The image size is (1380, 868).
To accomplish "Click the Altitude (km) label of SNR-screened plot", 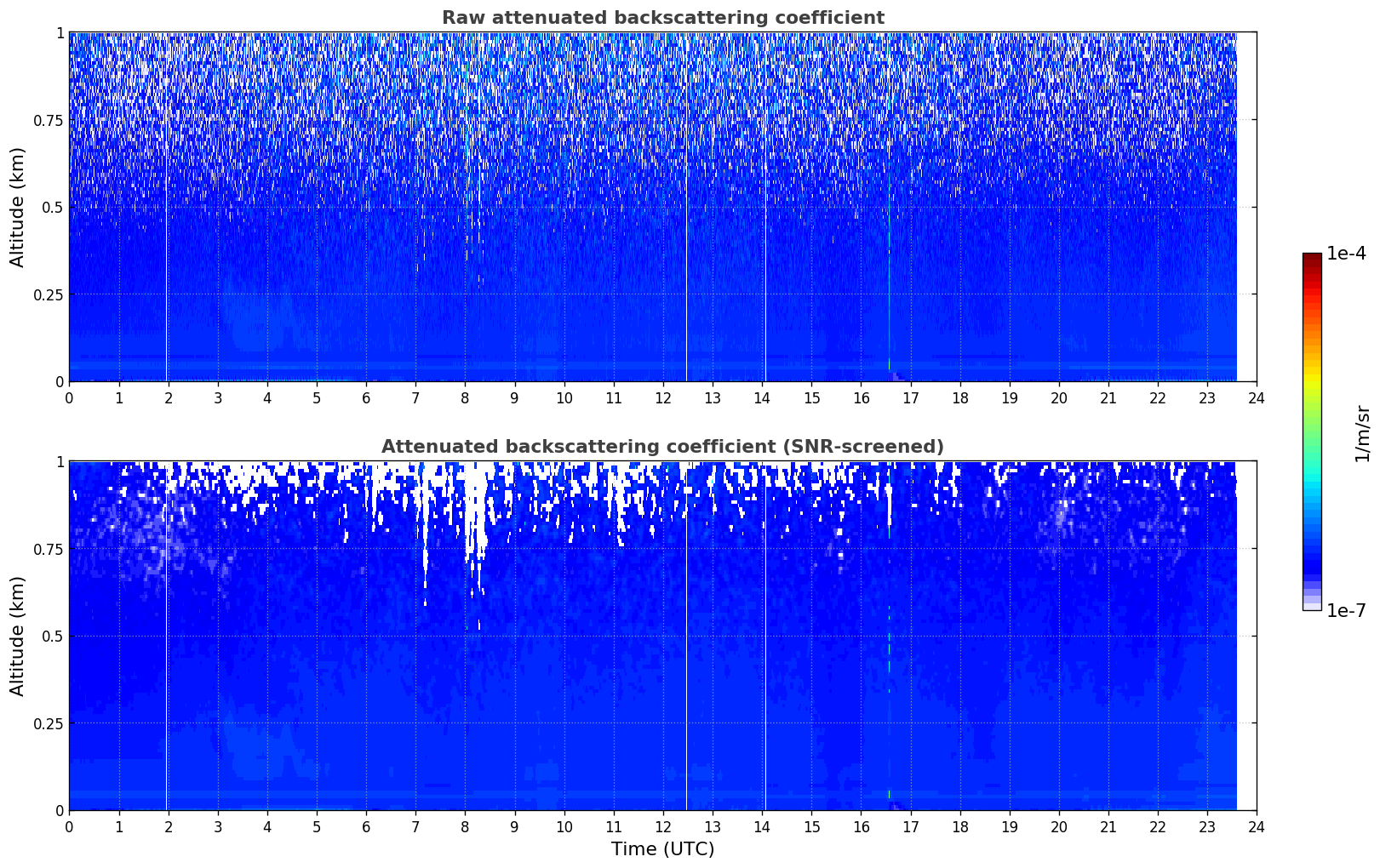I will (x=18, y=636).
